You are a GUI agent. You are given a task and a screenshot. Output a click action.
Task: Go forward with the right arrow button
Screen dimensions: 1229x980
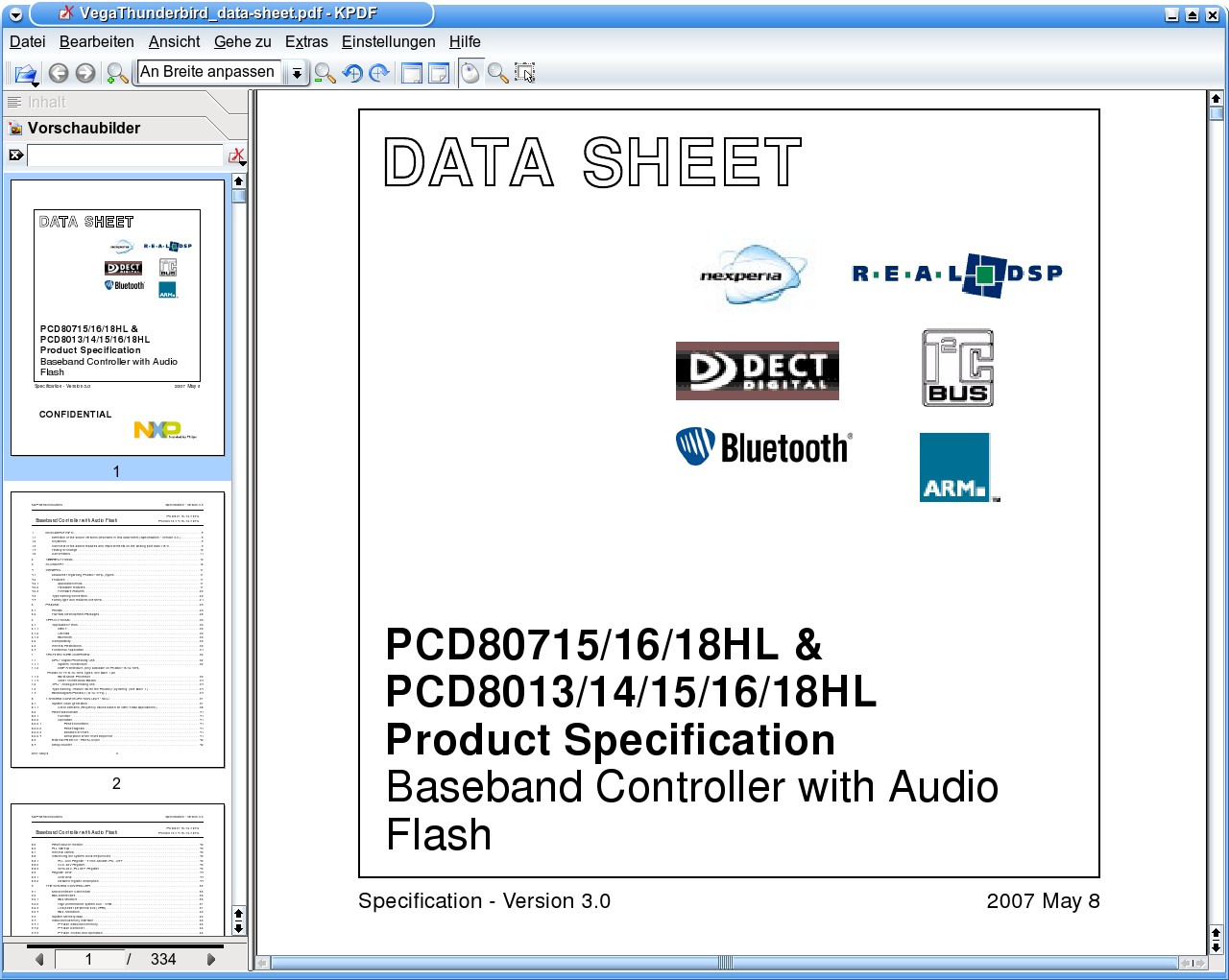click(85, 73)
